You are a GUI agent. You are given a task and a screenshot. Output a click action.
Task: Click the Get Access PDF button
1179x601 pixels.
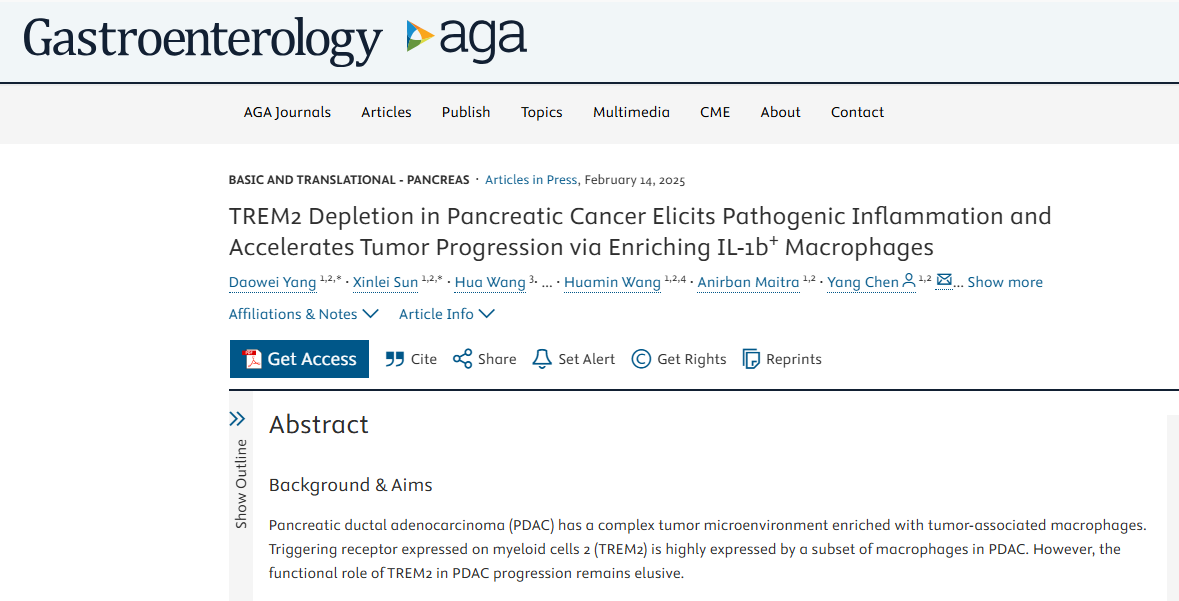299,359
